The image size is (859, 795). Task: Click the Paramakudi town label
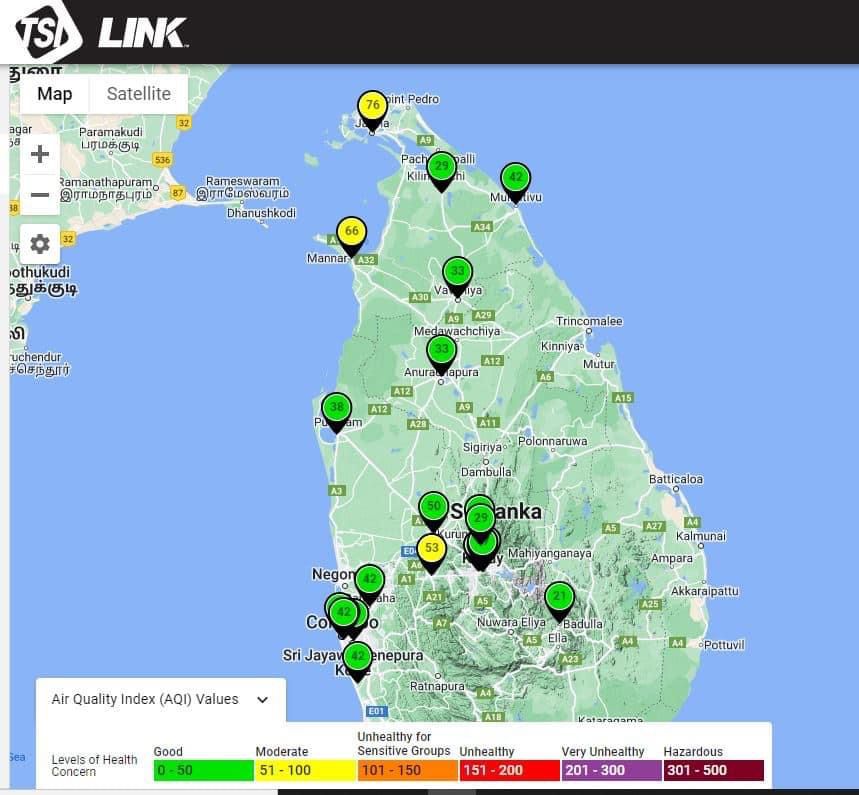[110, 132]
